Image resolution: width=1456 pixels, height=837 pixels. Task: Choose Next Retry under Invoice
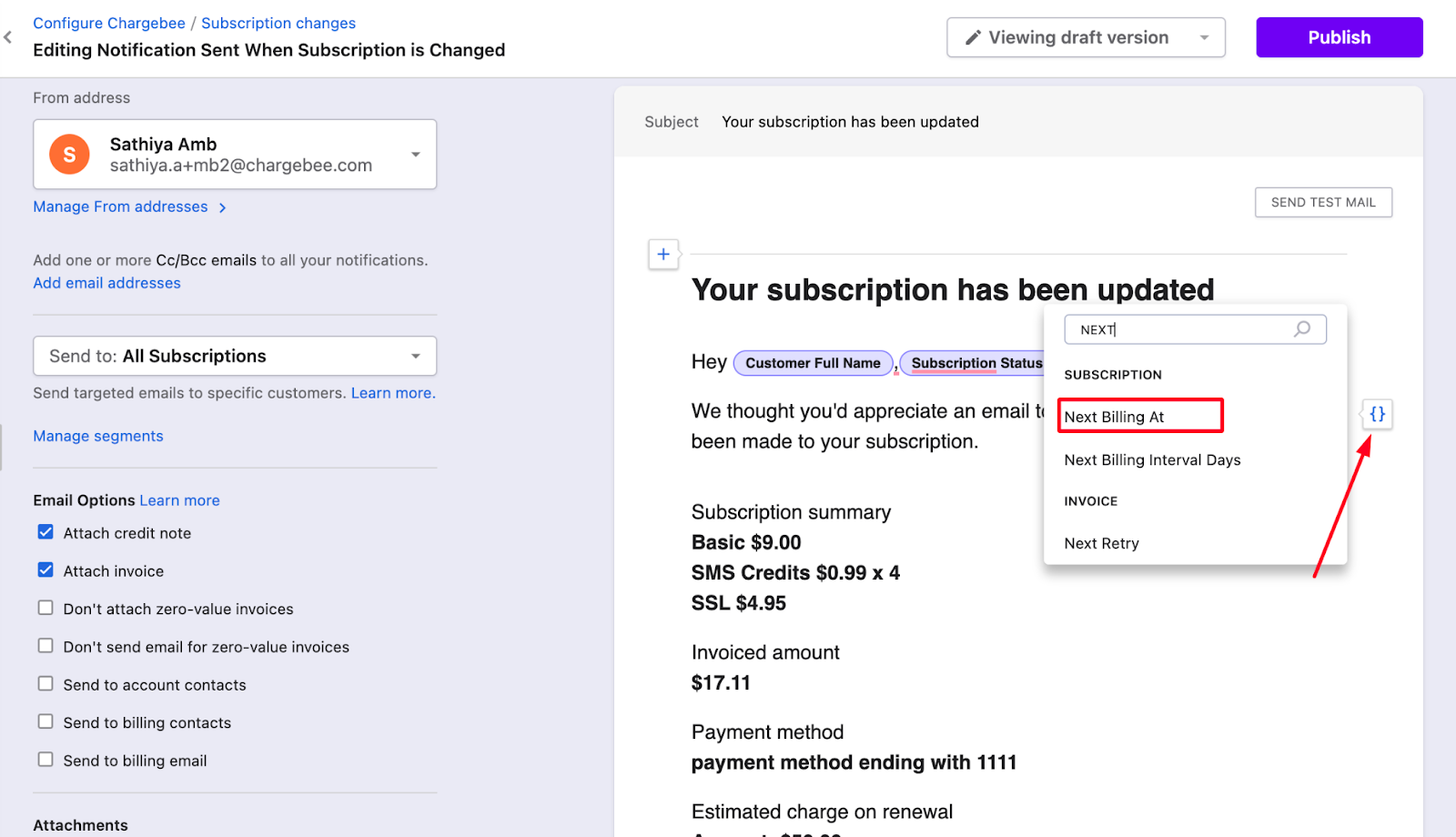pyautogui.click(x=1101, y=543)
